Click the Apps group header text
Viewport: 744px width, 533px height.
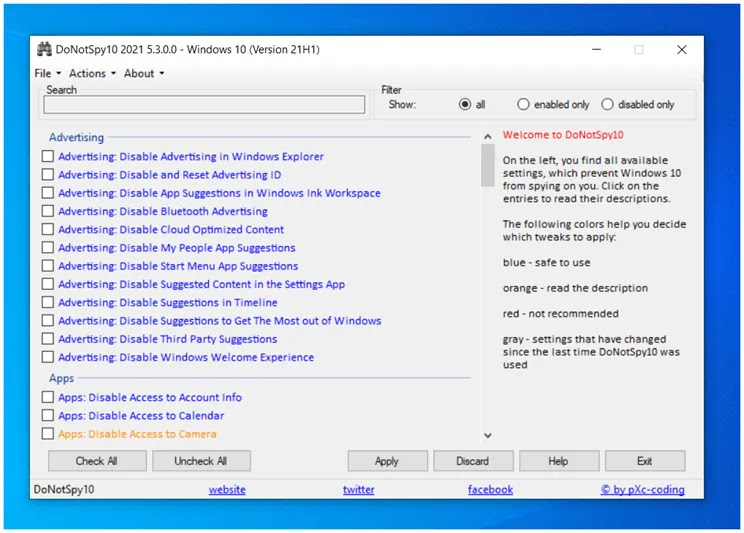point(61,378)
